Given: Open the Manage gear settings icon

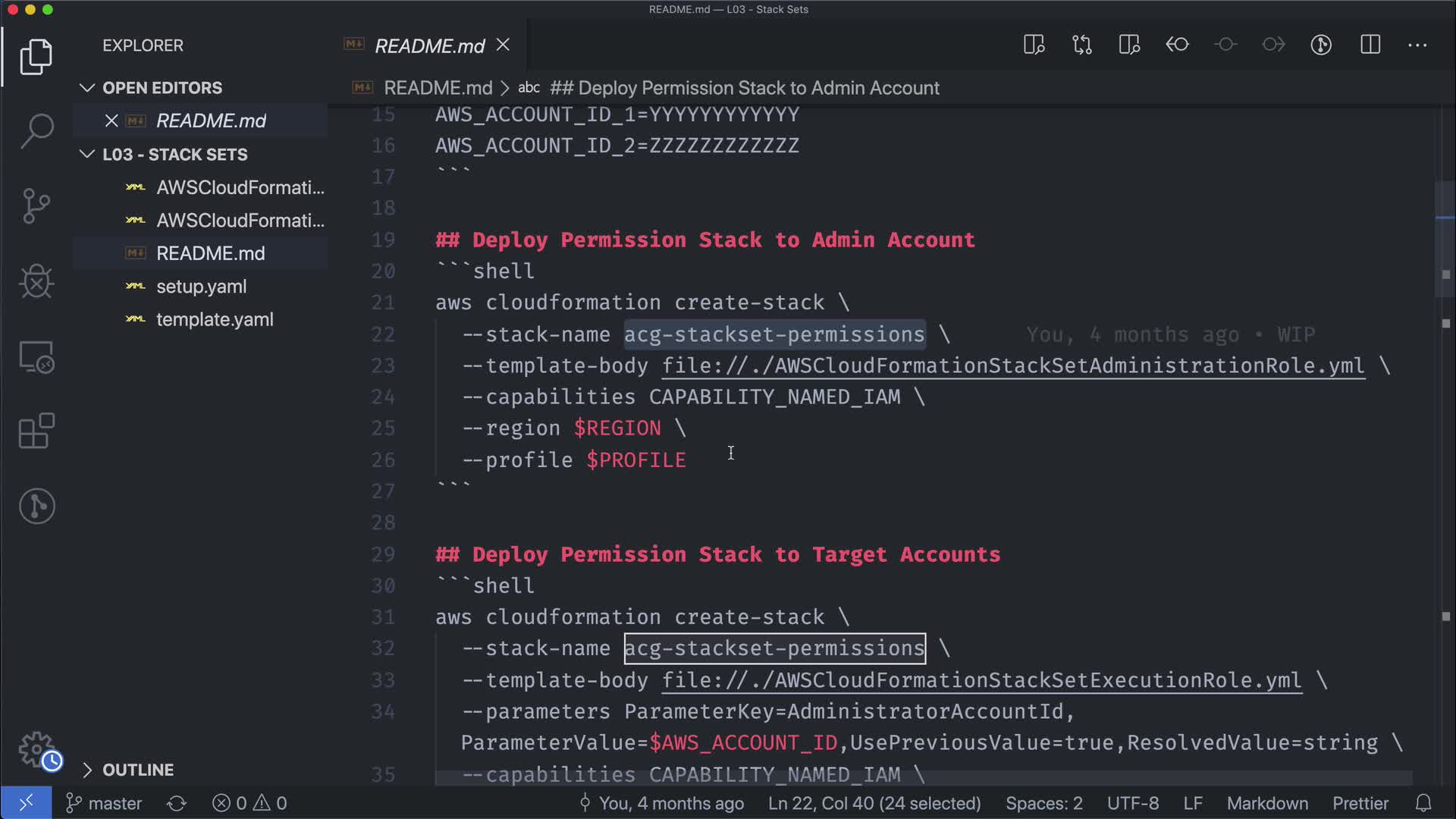Looking at the screenshot, I should (x=36, y=749).
